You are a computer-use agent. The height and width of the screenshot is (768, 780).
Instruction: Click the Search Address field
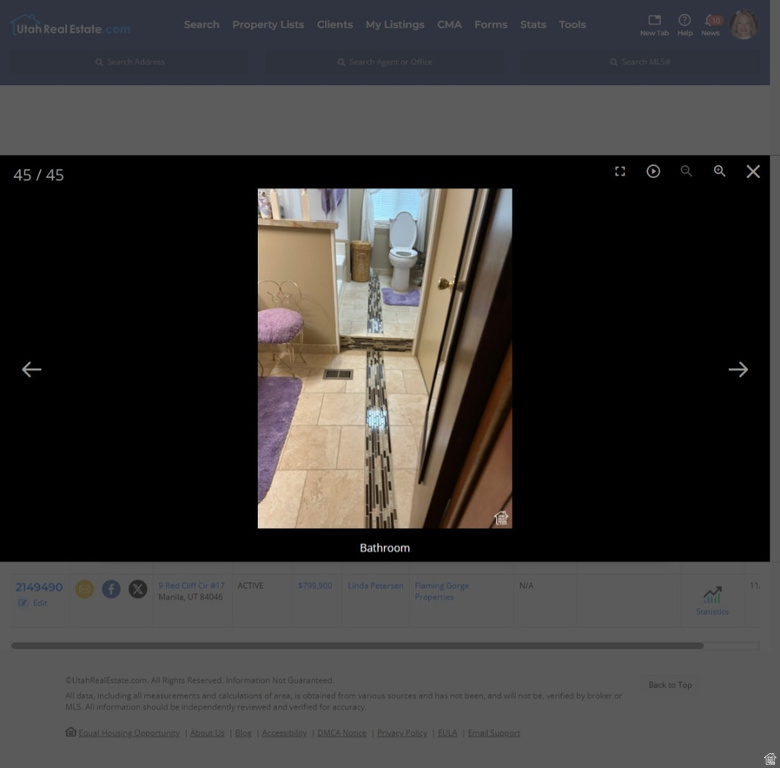pos(130,62)
